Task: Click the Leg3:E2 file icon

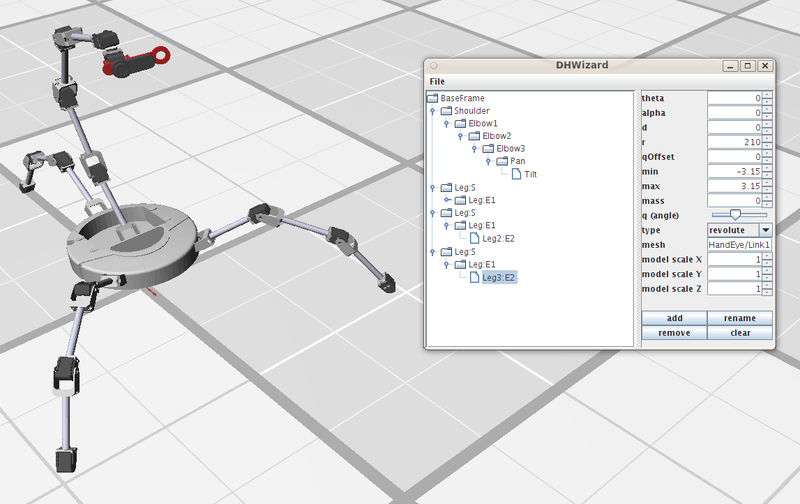Action: 474,277
